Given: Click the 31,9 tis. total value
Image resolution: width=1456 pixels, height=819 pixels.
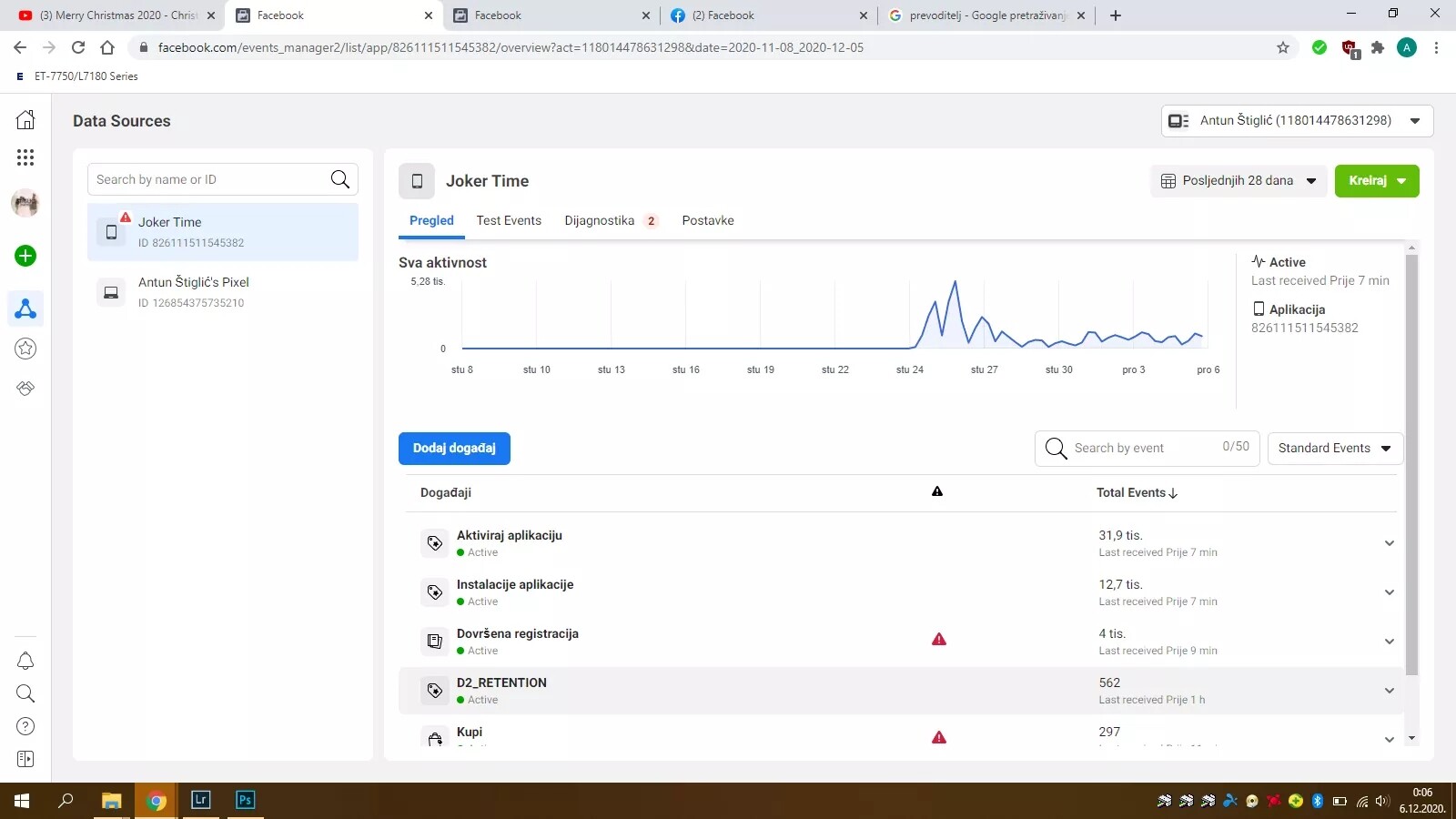Looking at the screenshot, I should click(1120, 535).
